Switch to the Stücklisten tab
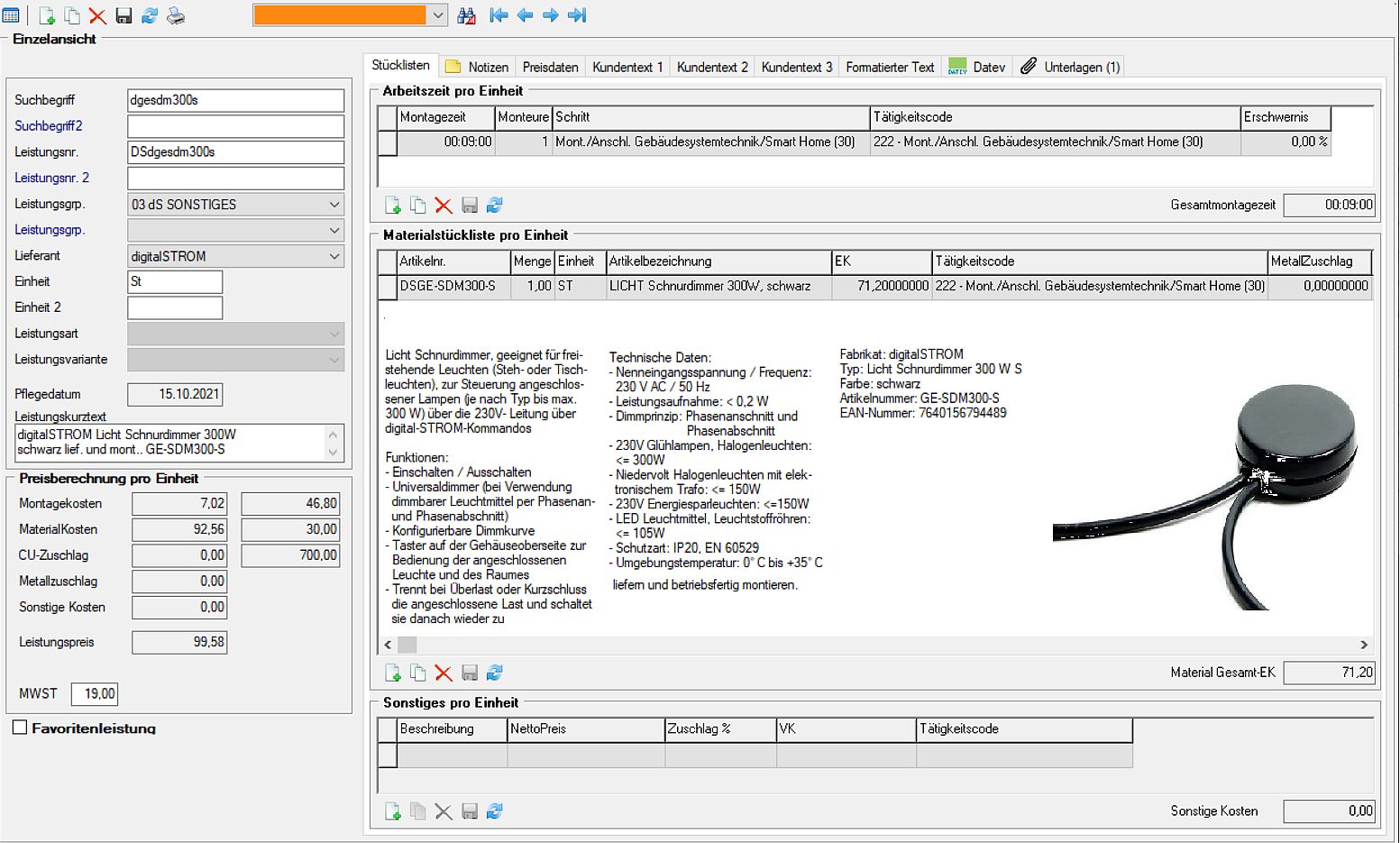This screenshot has width=1400, height=843. [400, 65]
